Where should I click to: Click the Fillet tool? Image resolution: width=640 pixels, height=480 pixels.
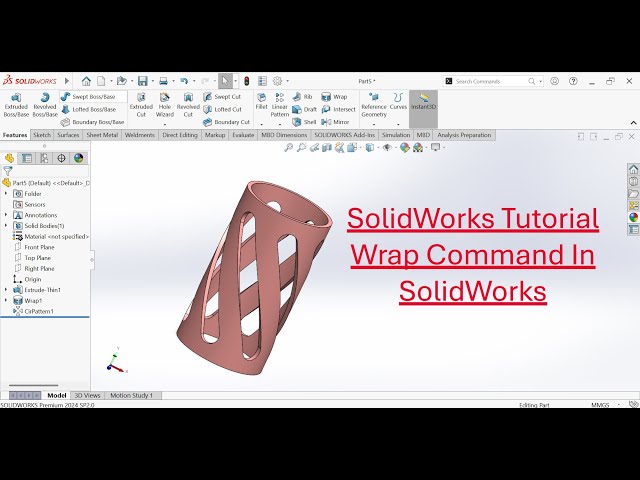tap(261, 102)
